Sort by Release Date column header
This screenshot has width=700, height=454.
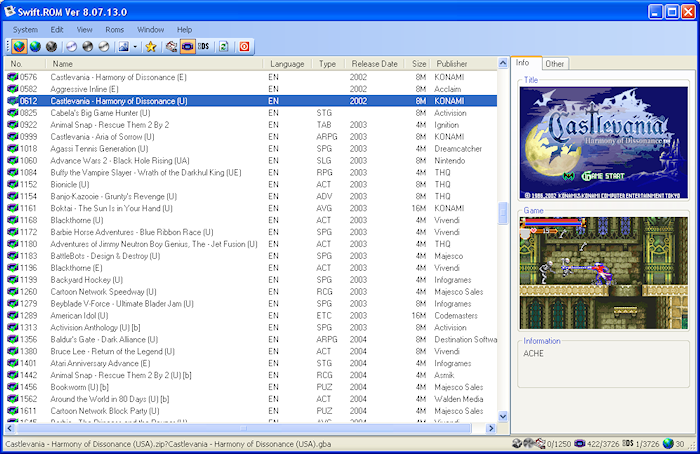[x=374, y=64]
